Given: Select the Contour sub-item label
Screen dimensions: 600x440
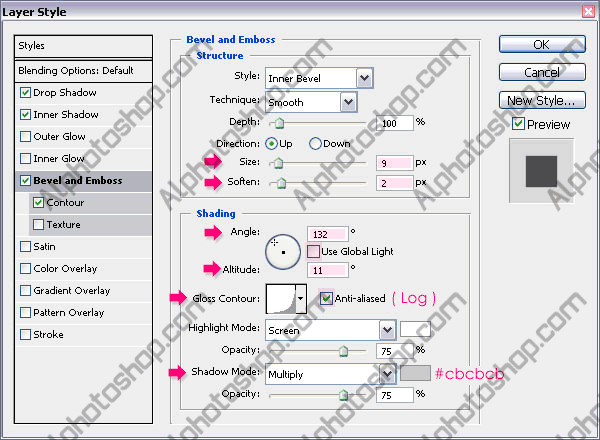Looking at the screenshot, I should [x=65, y=202].
